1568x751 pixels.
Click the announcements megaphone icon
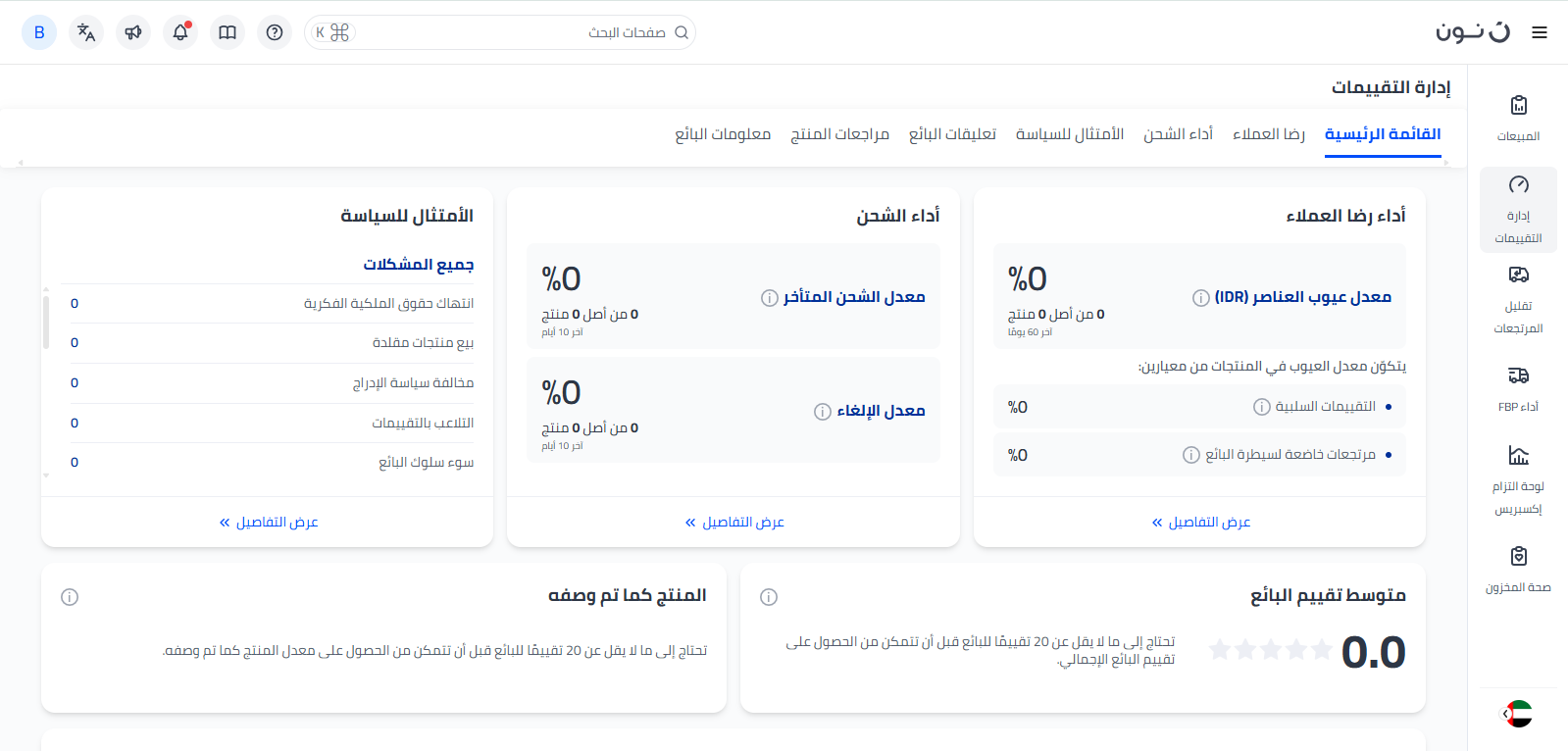(133, 32)
